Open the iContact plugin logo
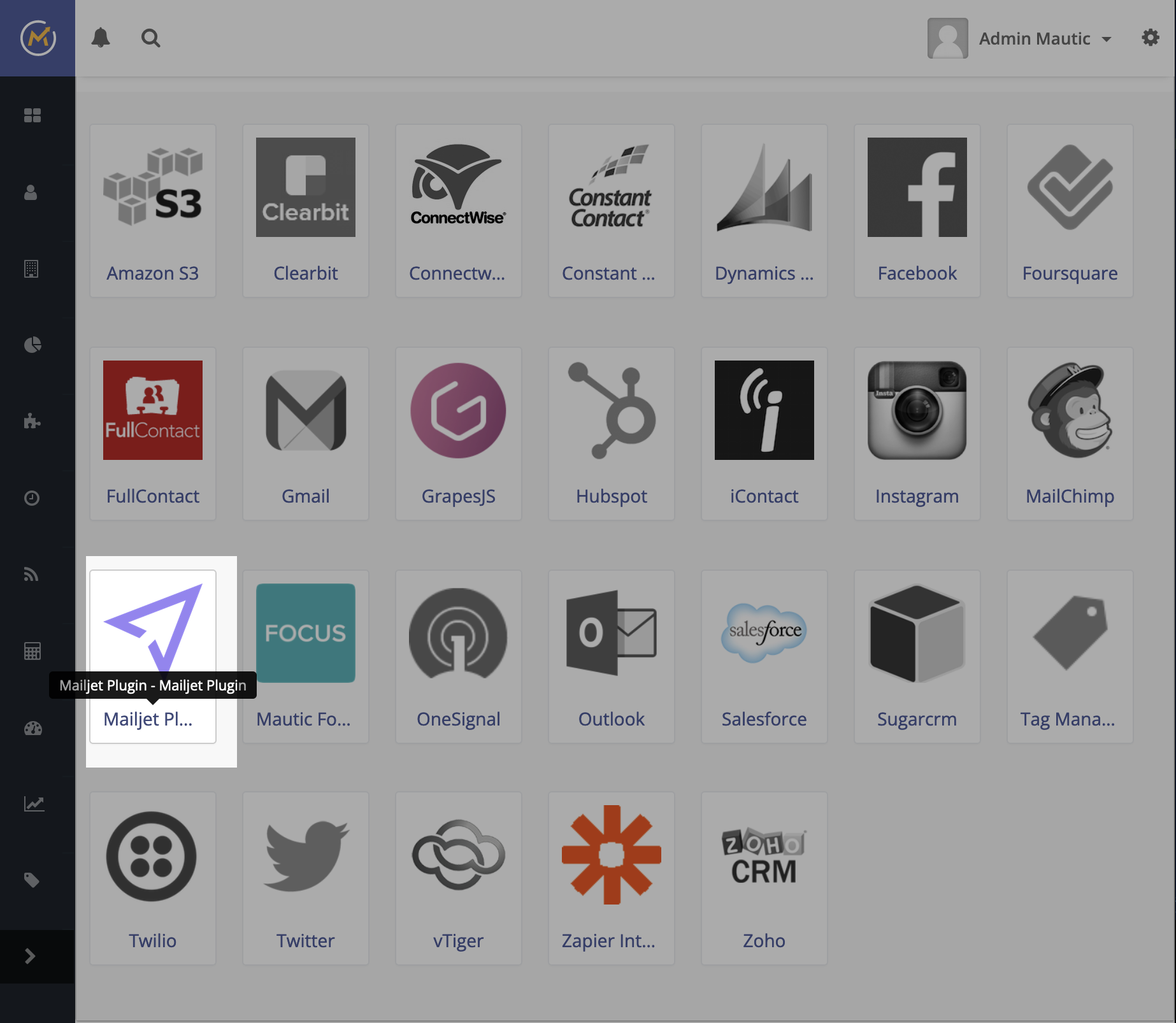The height and width of the screenshot is (1023, 1176). tap(764, 410)
